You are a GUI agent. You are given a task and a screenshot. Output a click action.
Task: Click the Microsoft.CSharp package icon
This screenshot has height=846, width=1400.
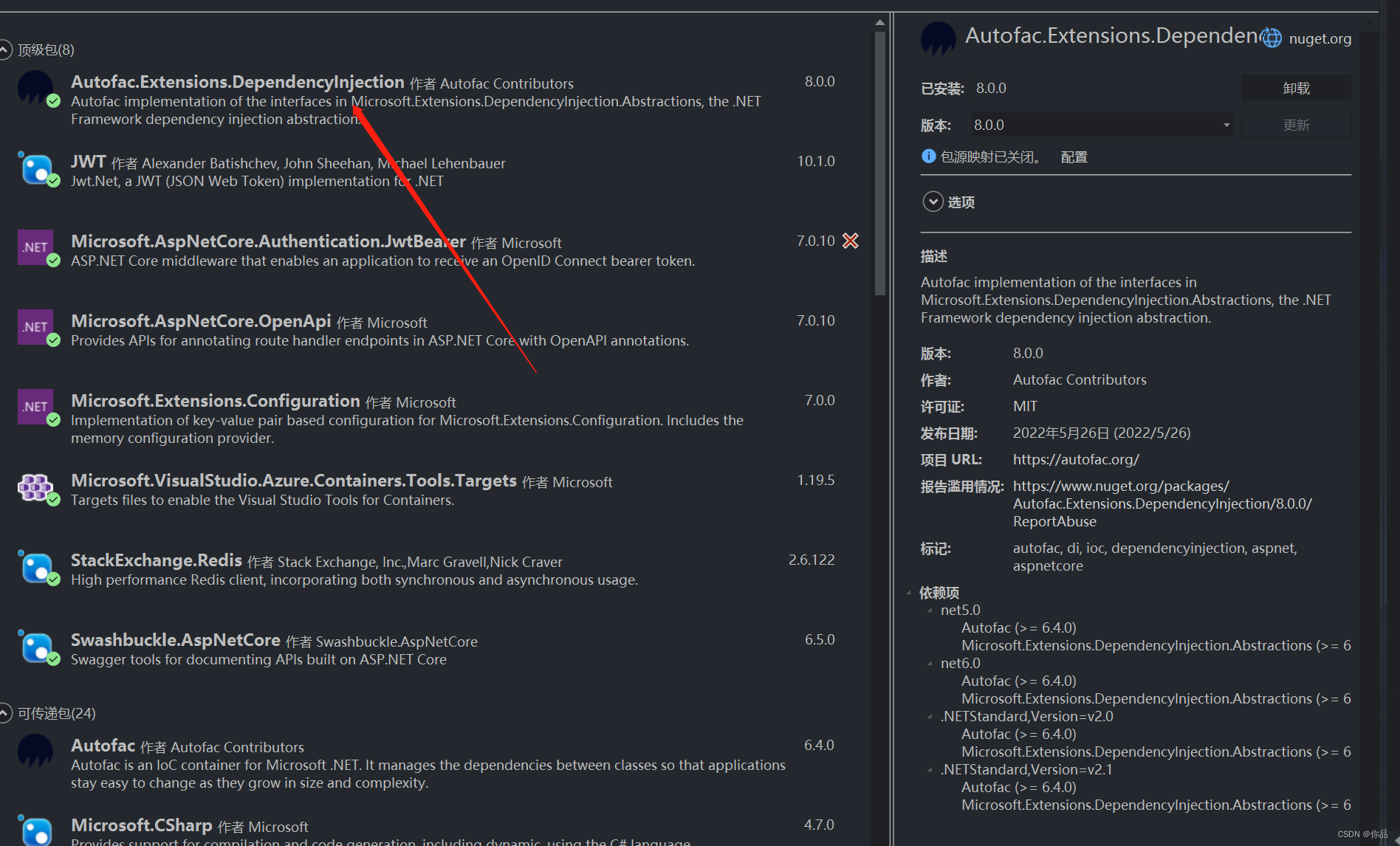pyautogui.click(x=36, y=830)
